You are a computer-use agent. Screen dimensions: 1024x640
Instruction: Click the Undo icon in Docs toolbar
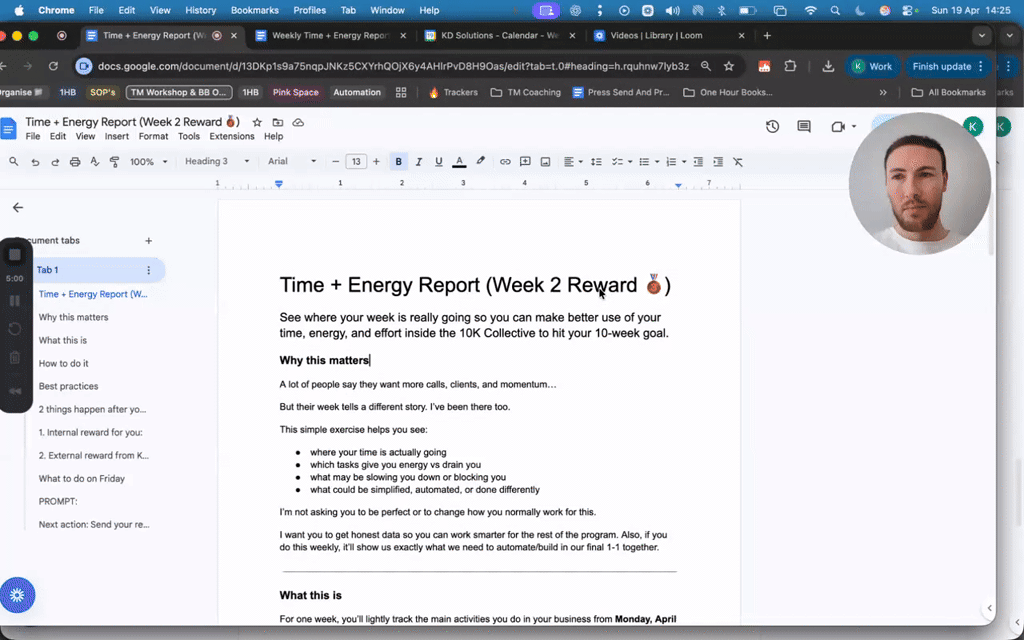click(35, 162)
